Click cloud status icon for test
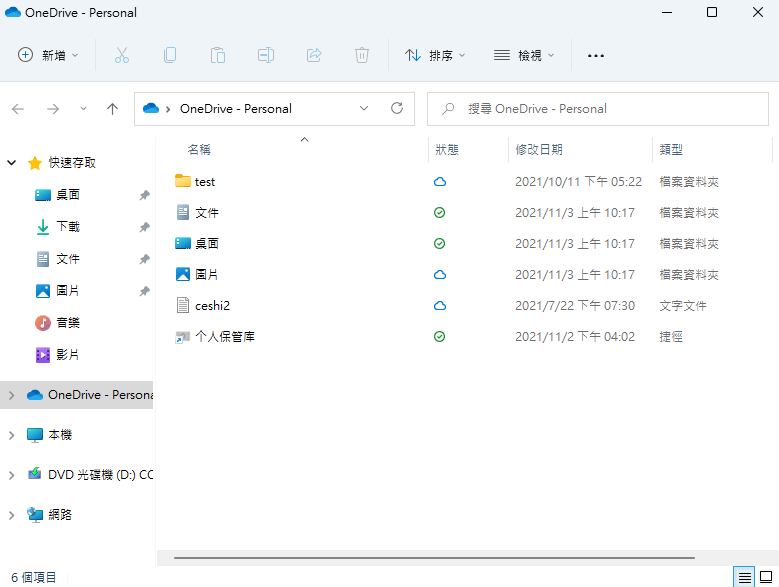 [x=440, y=182]
